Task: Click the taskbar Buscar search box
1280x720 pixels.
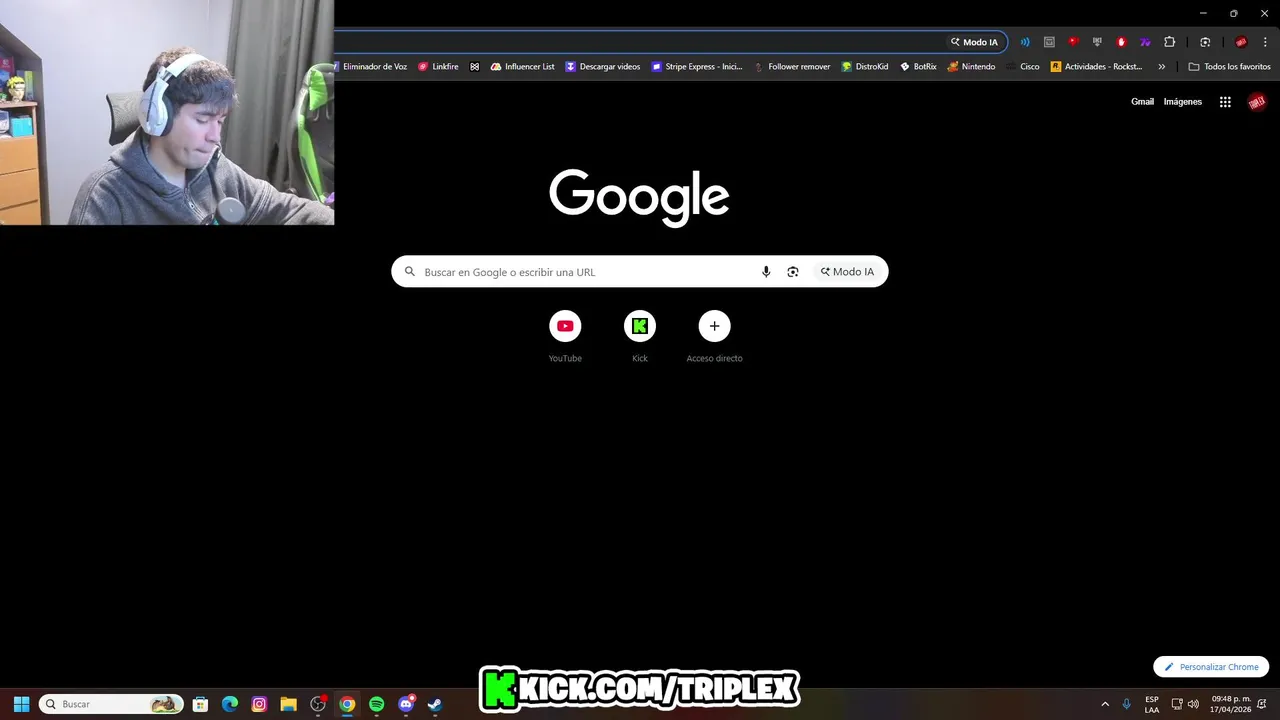Action: pyautogui.click(x=111, y=704)
